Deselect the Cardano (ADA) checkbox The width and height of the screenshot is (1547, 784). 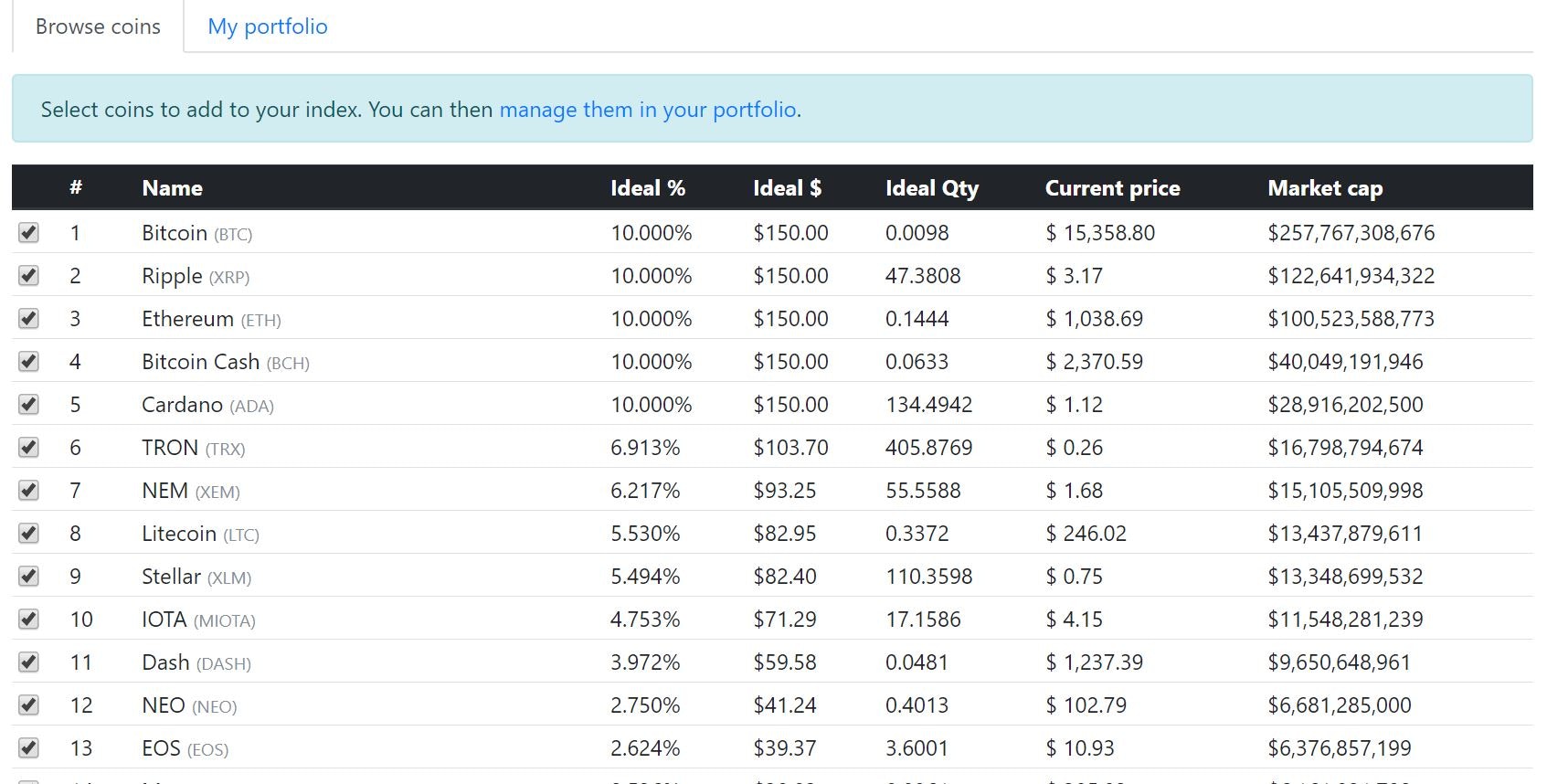tap(28, 404)
